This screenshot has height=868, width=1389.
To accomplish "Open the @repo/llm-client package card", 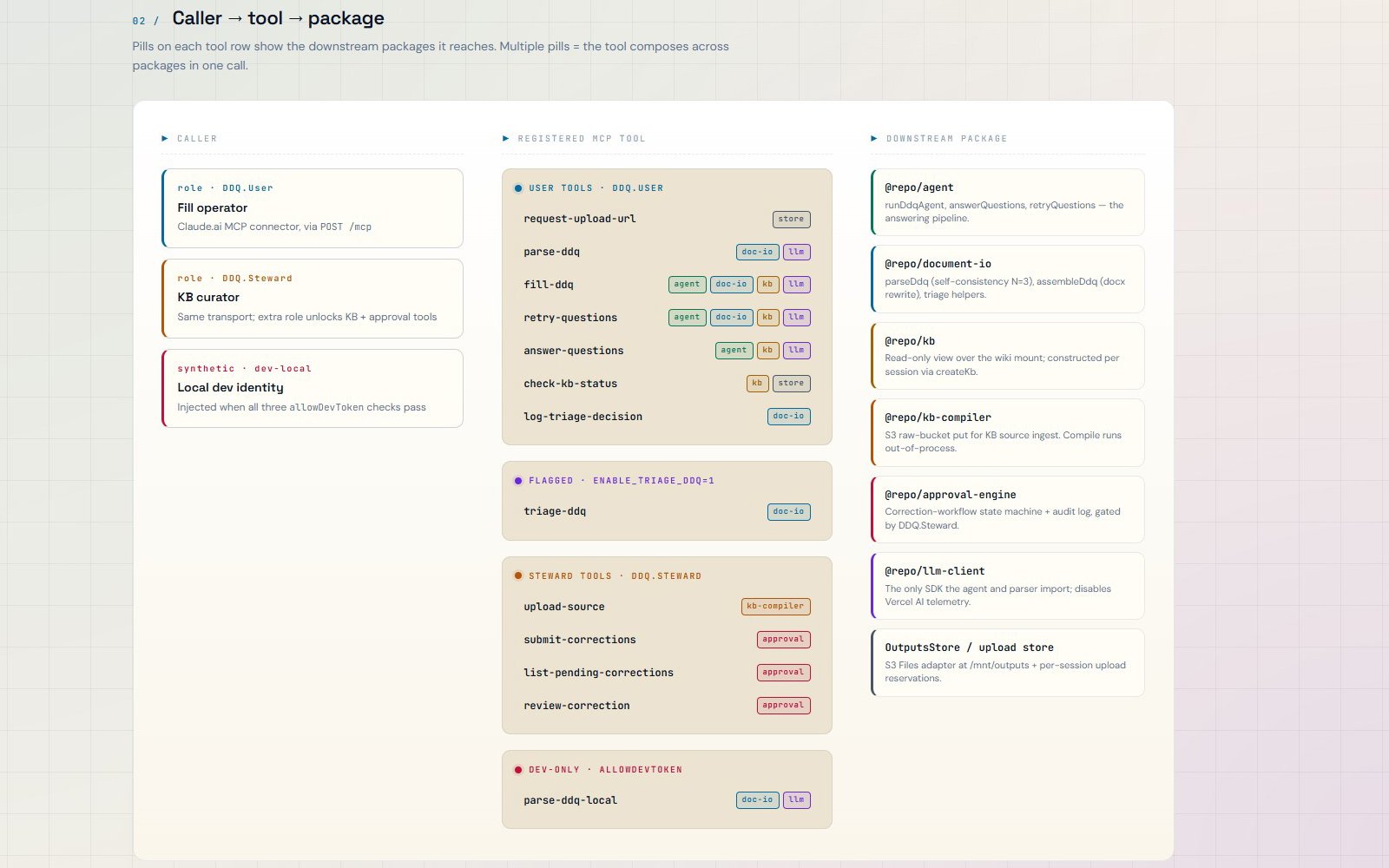I will click(1008, 586).
